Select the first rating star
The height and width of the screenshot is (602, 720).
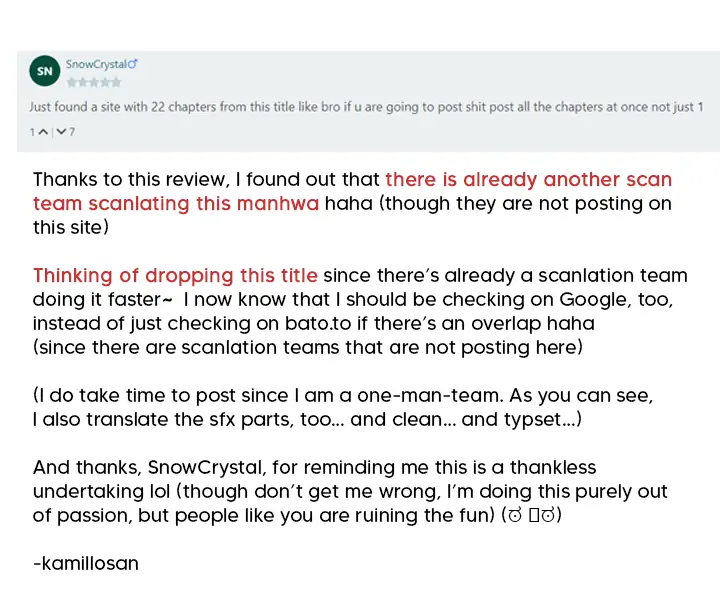click(x=71, y=82)
